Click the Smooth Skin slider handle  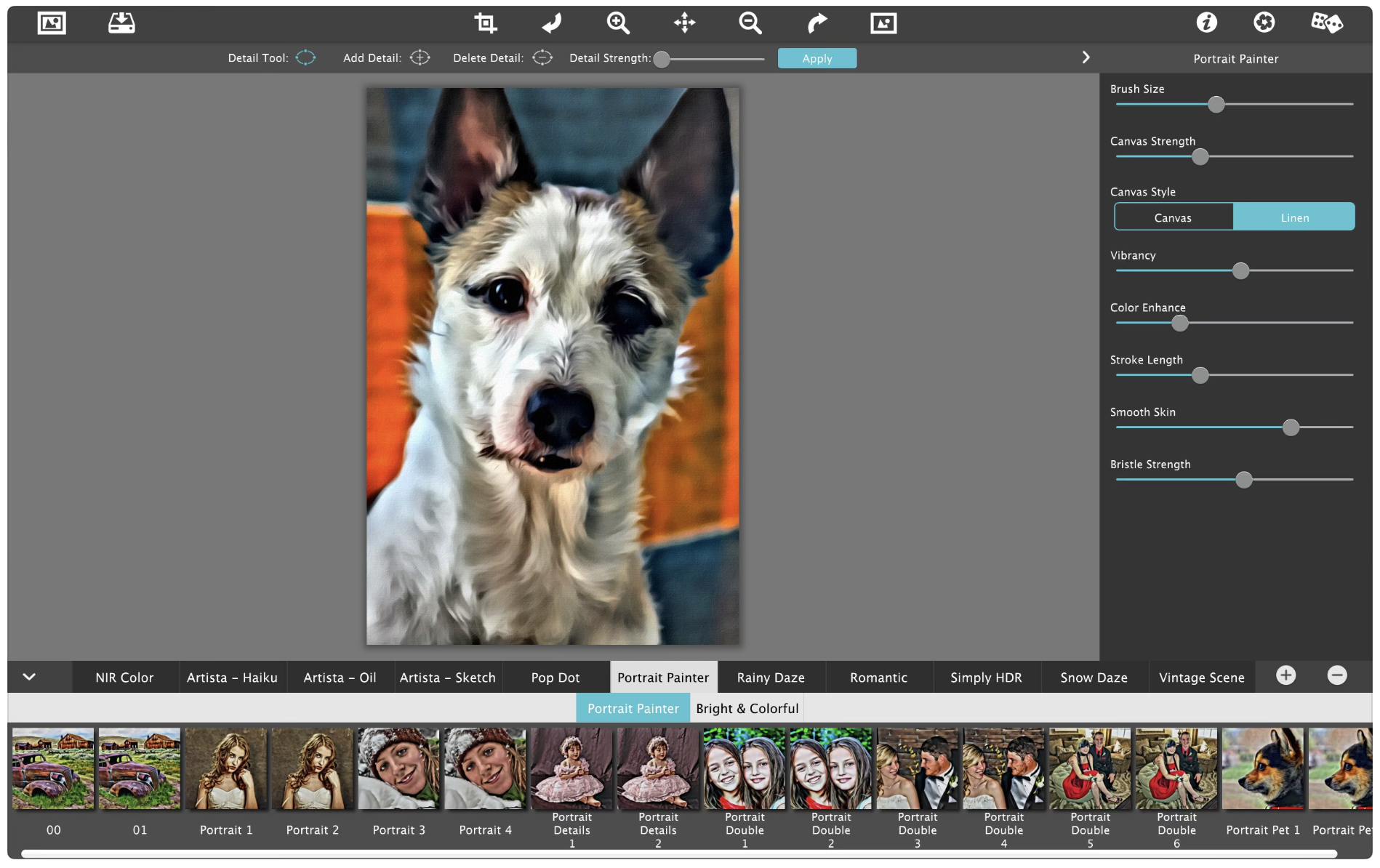pos(1291,427)
